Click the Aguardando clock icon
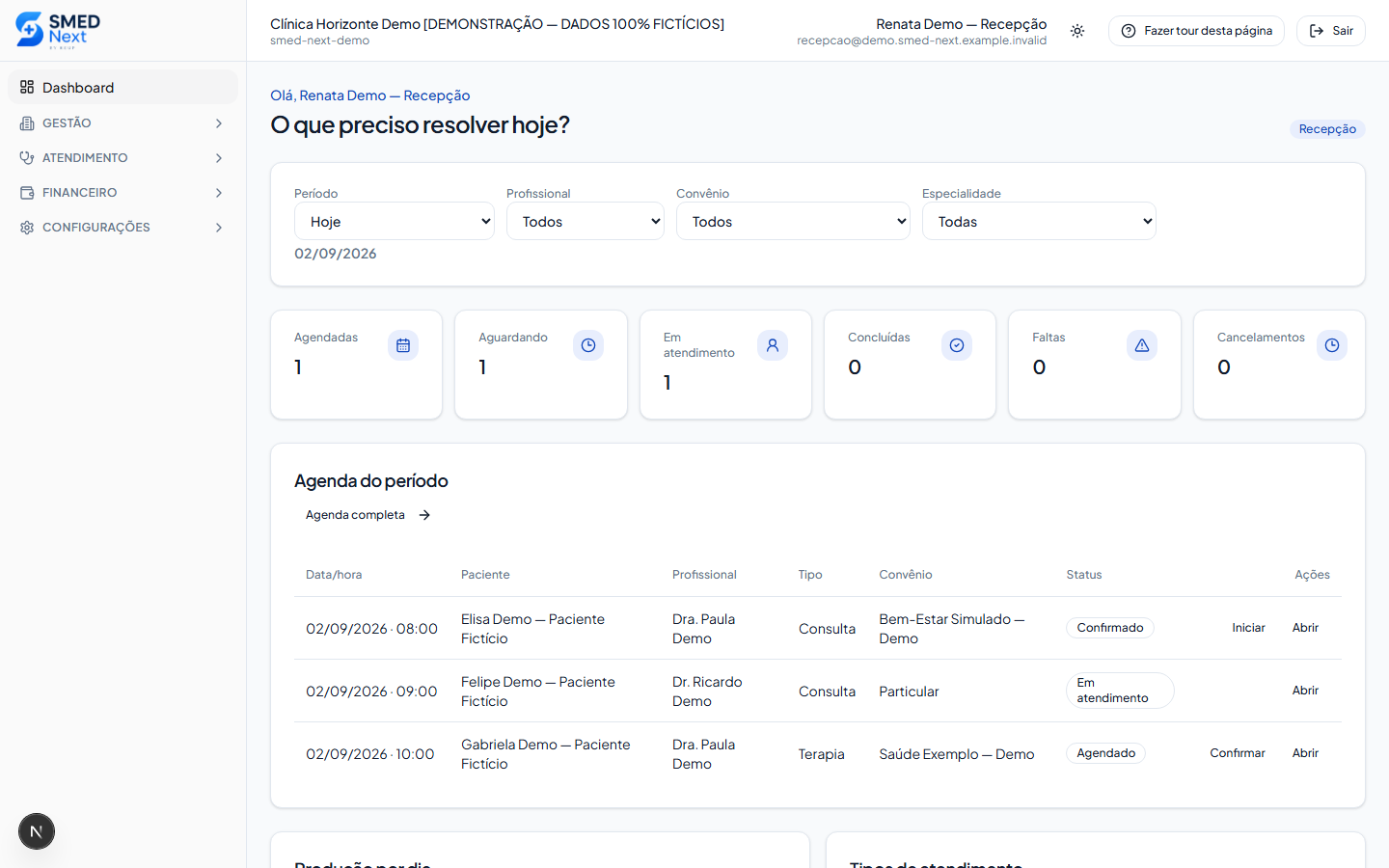This screenshot has width=1389, height=868. (x=588, y=345)
